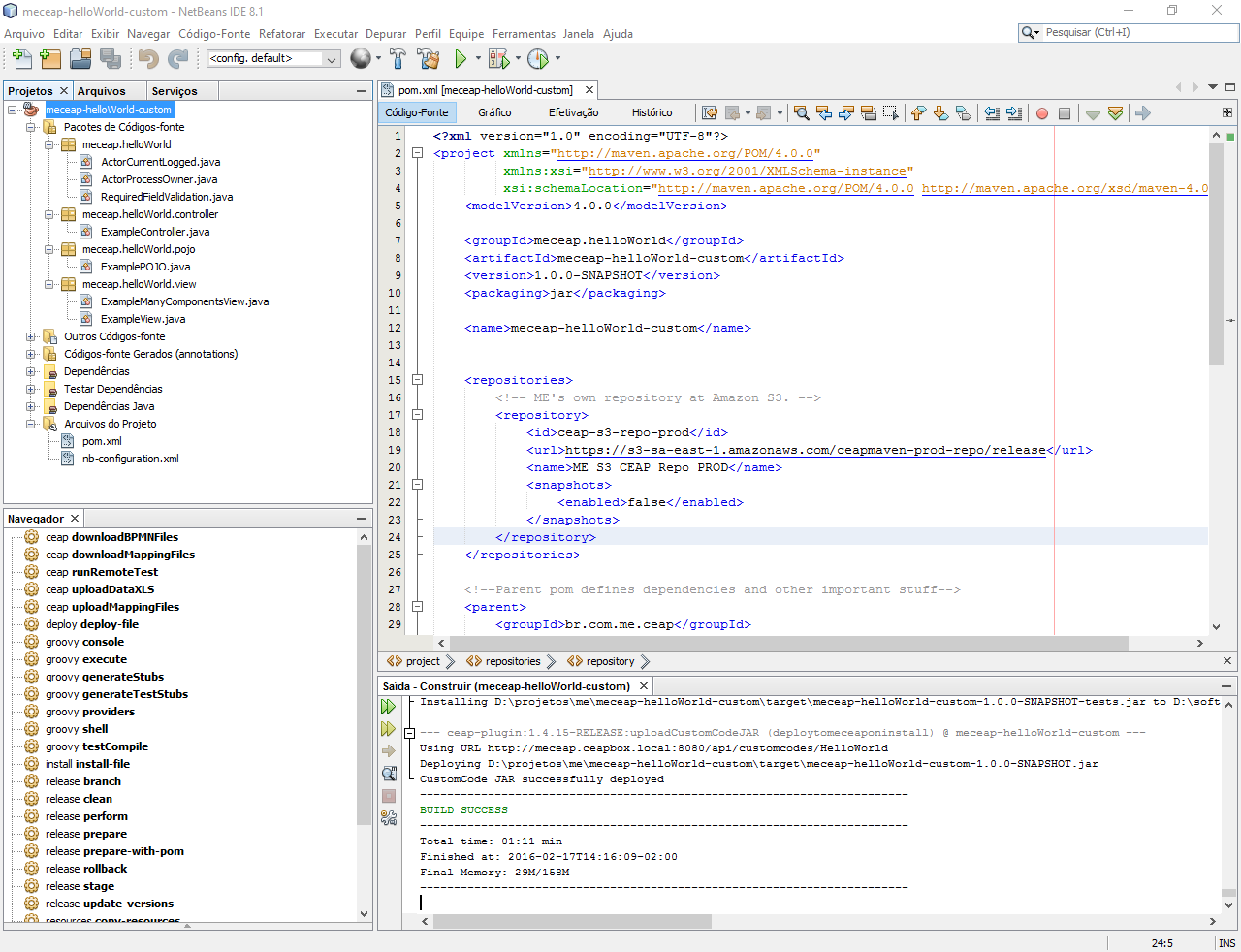Switch to the Histórico view

tap(652, 113)
